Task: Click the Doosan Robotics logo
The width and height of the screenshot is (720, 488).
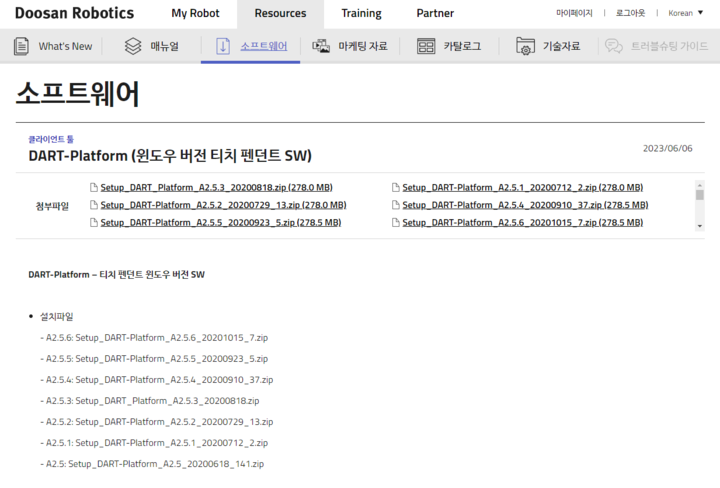Action: [74, 13]
